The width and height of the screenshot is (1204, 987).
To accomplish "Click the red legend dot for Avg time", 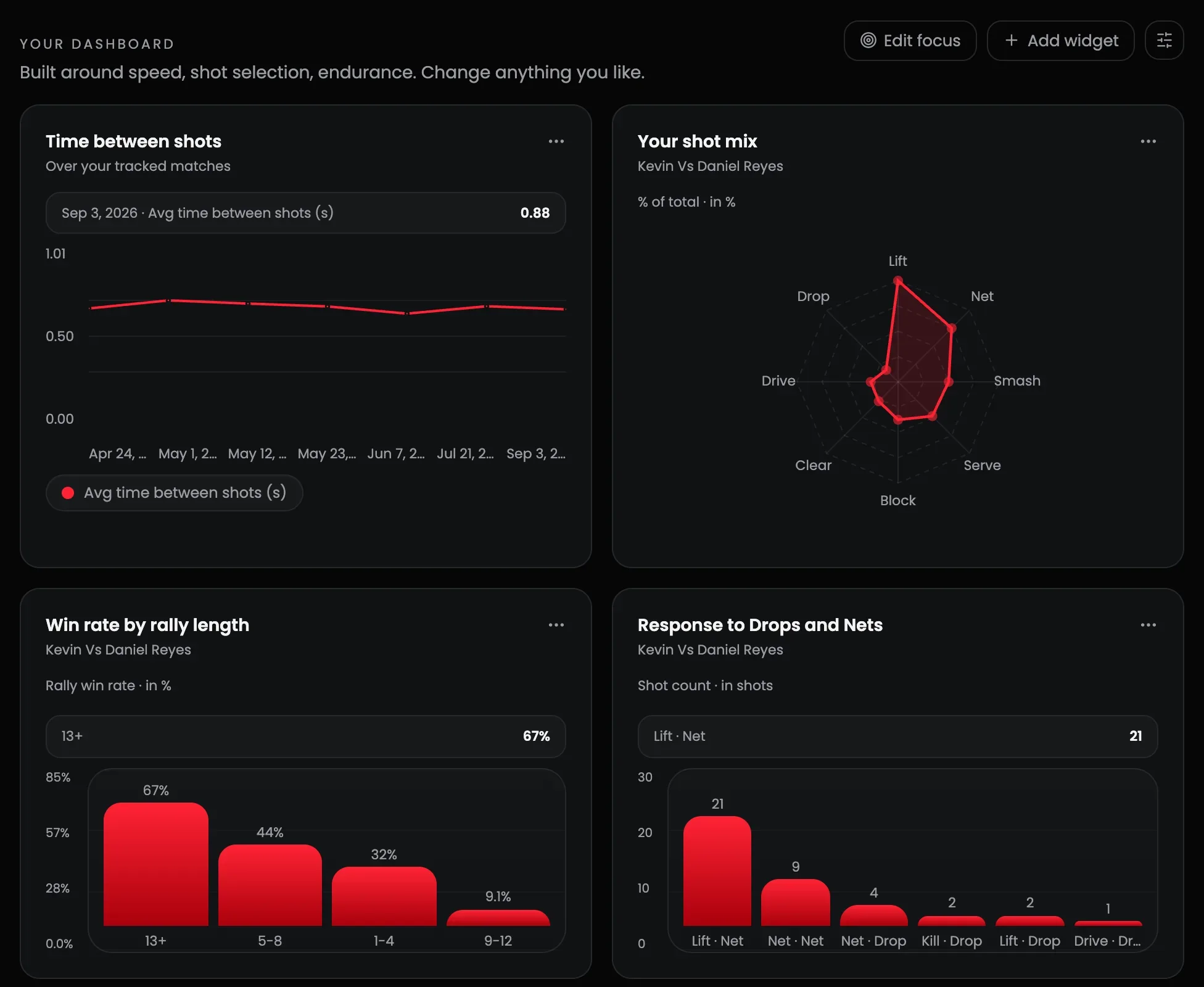I will (x=68, y=492).
